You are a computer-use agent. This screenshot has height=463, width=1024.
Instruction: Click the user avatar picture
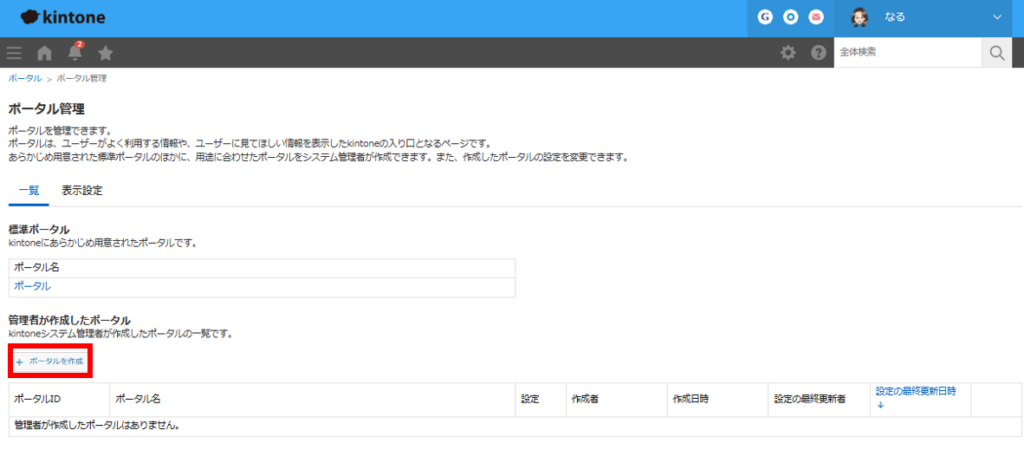[859, 18]
